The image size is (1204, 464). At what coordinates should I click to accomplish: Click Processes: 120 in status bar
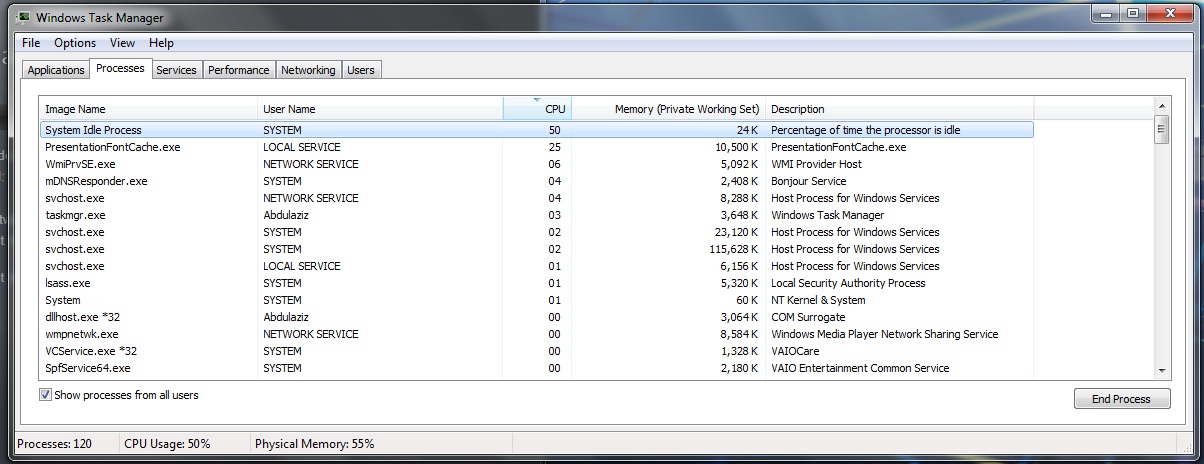click(56, 443)
